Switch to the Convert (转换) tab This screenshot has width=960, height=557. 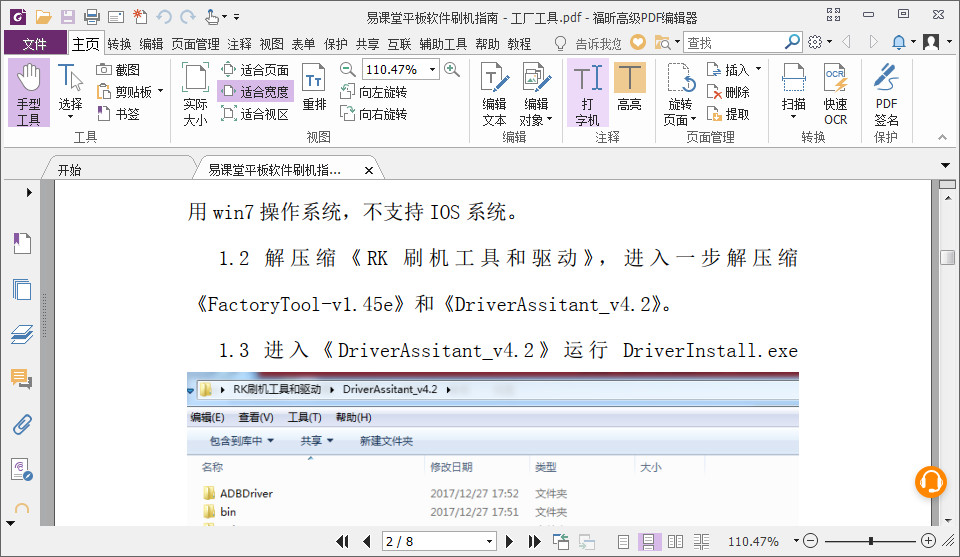119,43
